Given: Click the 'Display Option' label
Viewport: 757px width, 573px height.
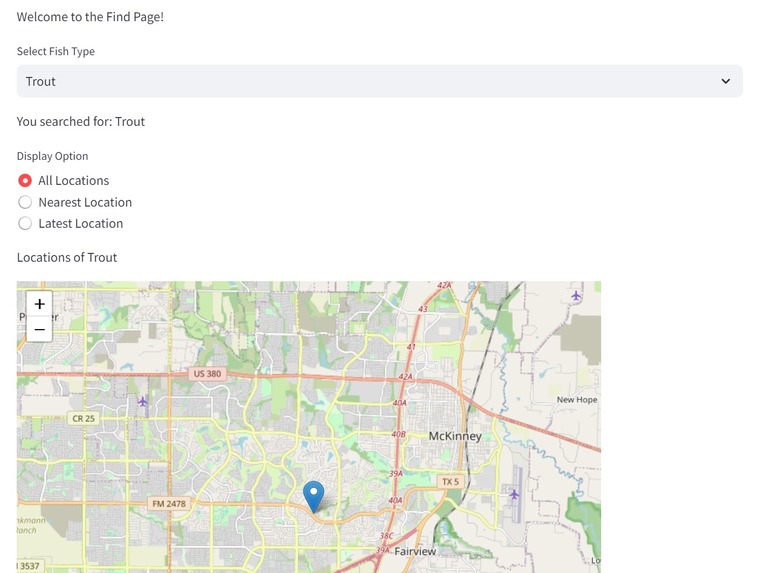Looking at the screenshot, I should 53,156.
